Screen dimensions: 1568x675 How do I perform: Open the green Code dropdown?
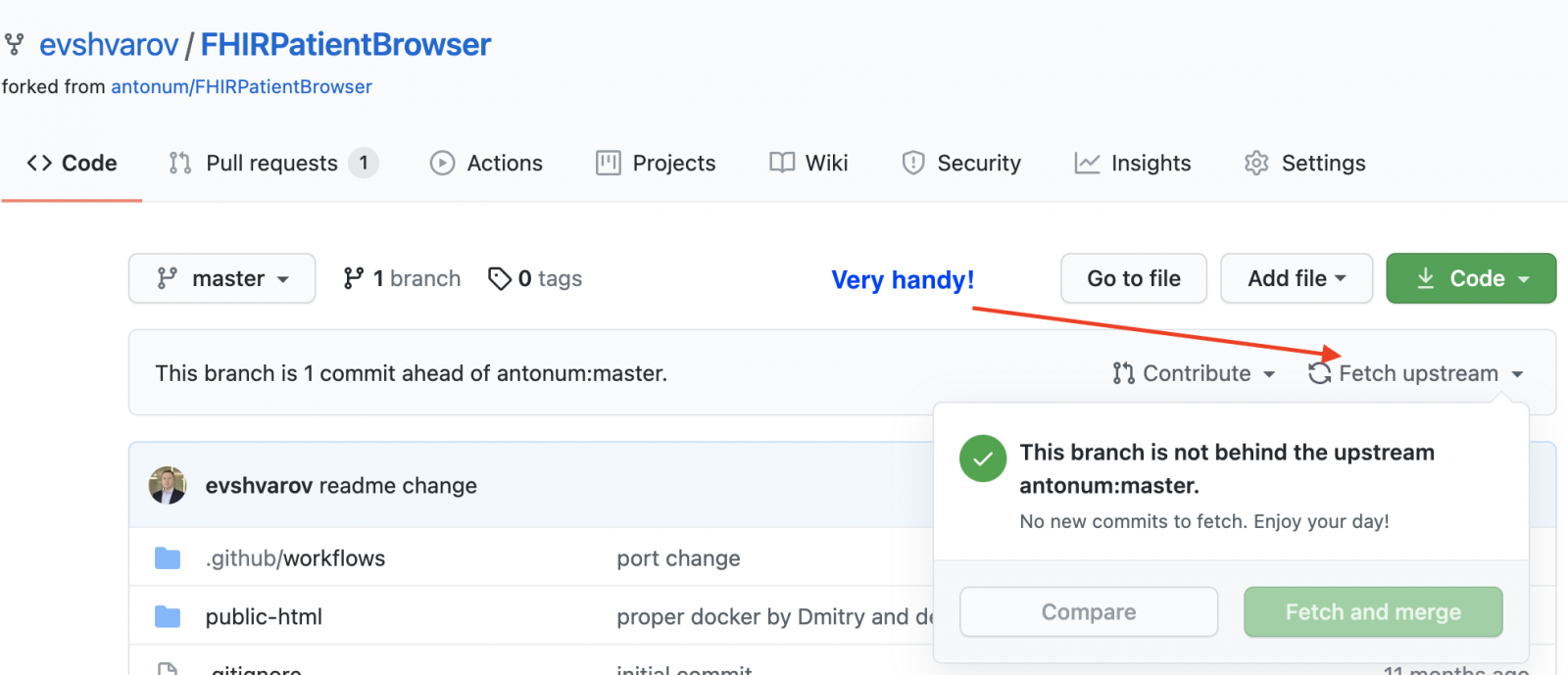[x=1470, y=279]
